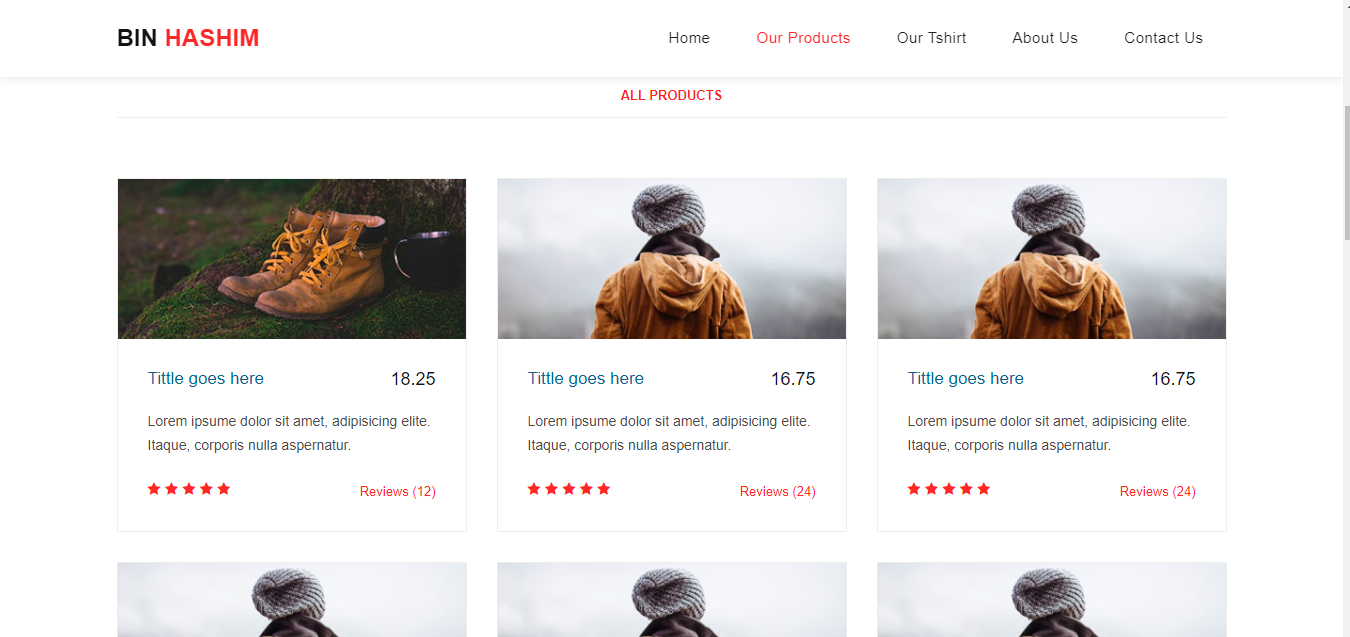Screen dimensions: 1350x637
Task: Select the fifth star under the middle hoodie product
Action: click(603, 489)
